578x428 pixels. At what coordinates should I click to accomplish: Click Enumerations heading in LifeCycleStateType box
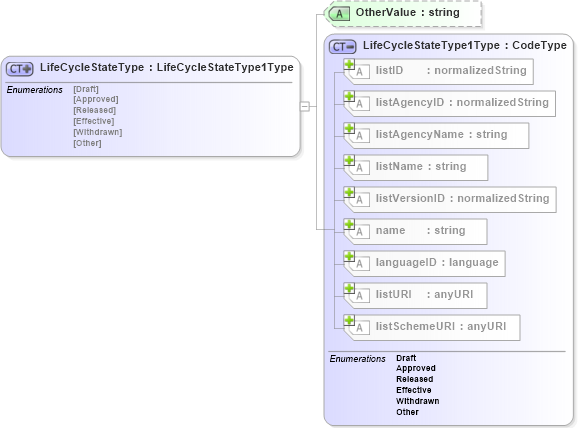coord(35,90)
